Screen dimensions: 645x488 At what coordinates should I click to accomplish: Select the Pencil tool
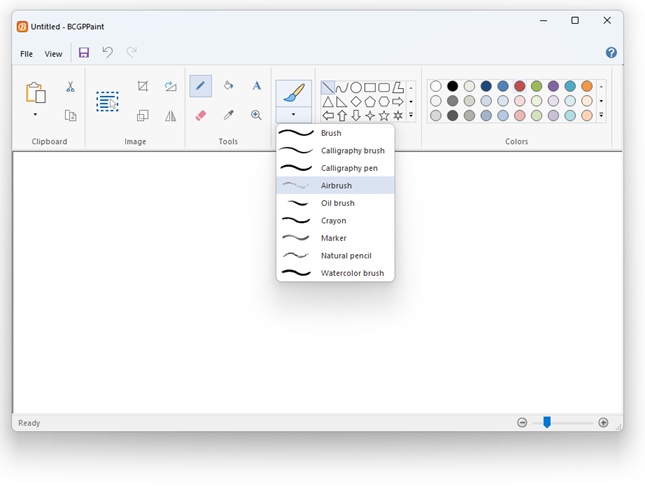click(x=200, y=86)
